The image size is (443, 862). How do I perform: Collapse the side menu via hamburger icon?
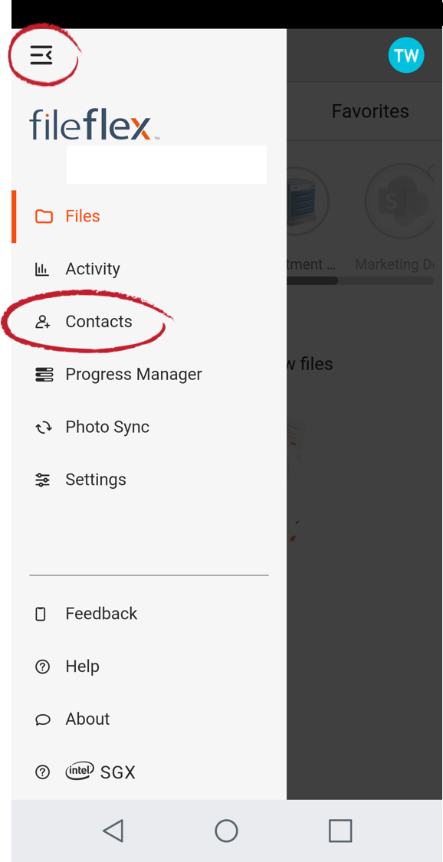point(41,56)
